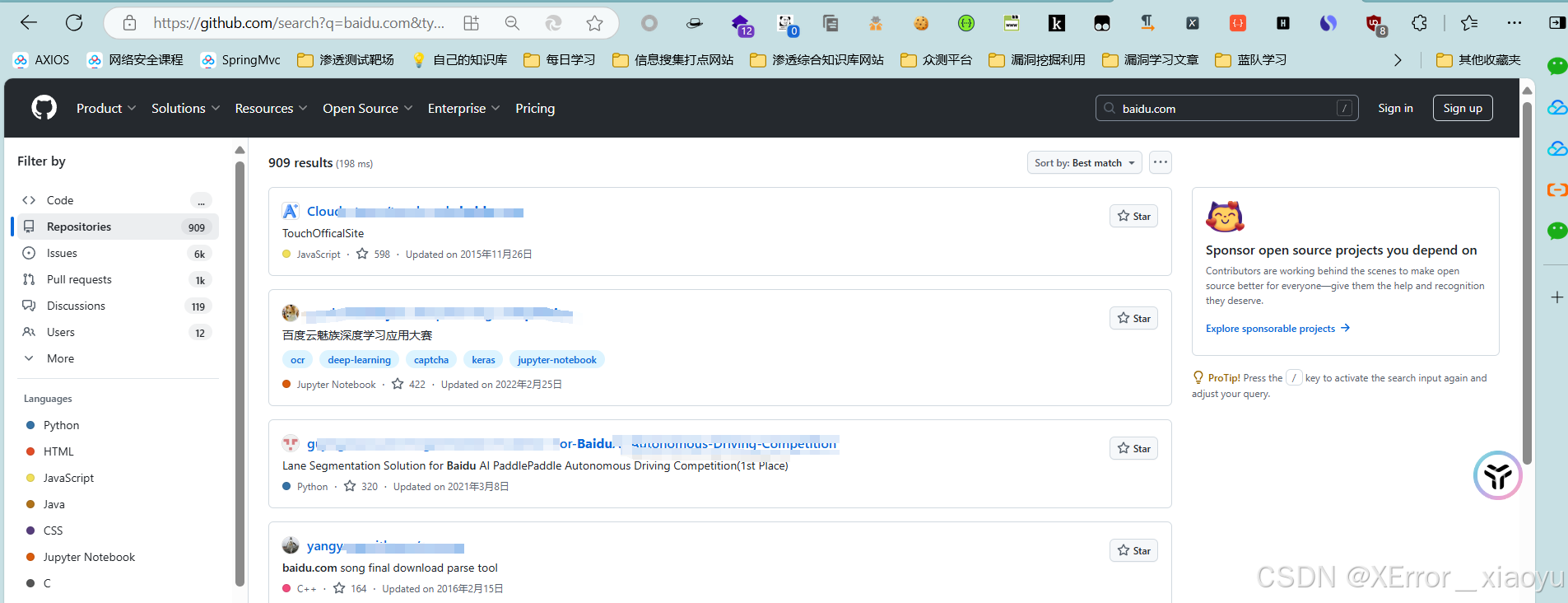This screenshot has height=603, width=1568.
Task: Click the plus icon in the browser sidebar
Action: (x=1556, y=297)
